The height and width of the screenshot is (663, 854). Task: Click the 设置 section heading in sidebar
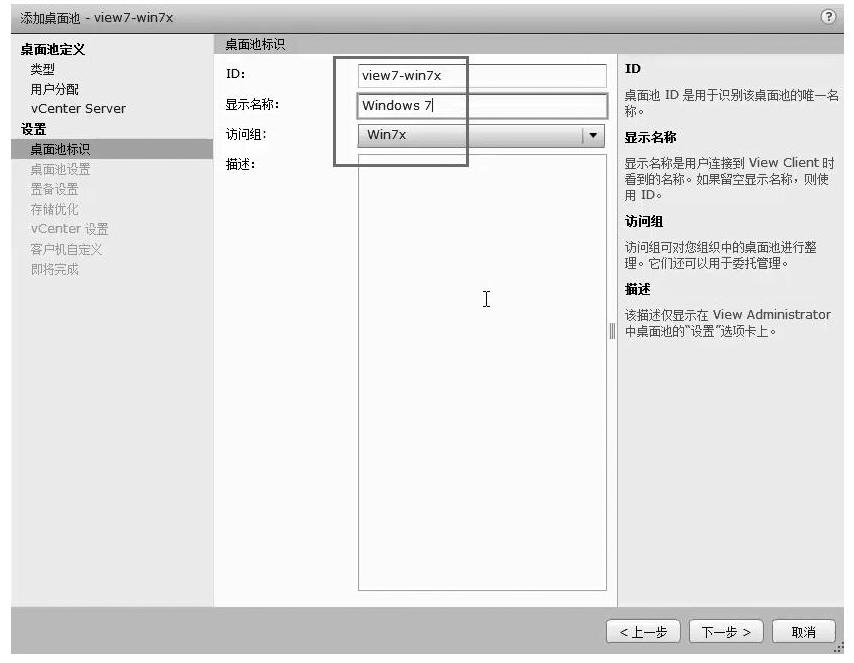tap(33, 129)
